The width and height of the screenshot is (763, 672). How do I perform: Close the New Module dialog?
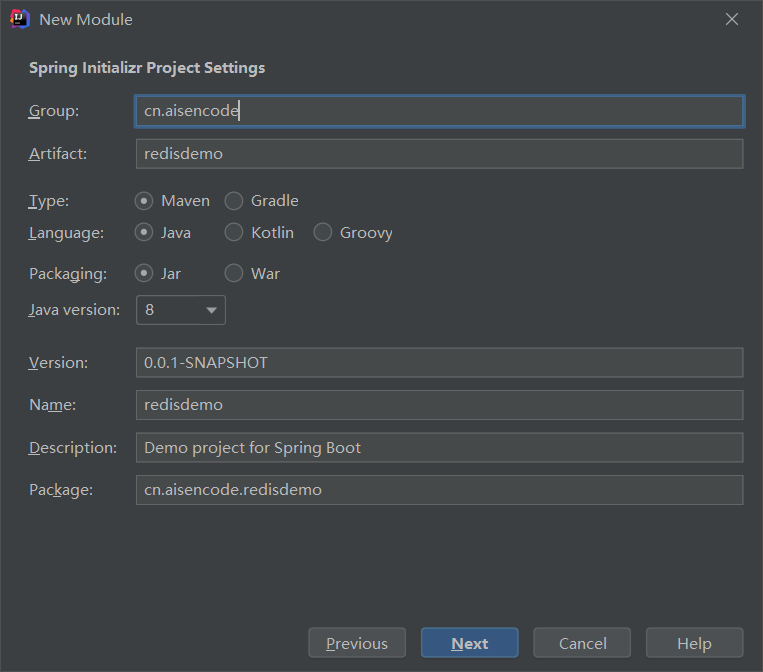(x=731, y=19)
